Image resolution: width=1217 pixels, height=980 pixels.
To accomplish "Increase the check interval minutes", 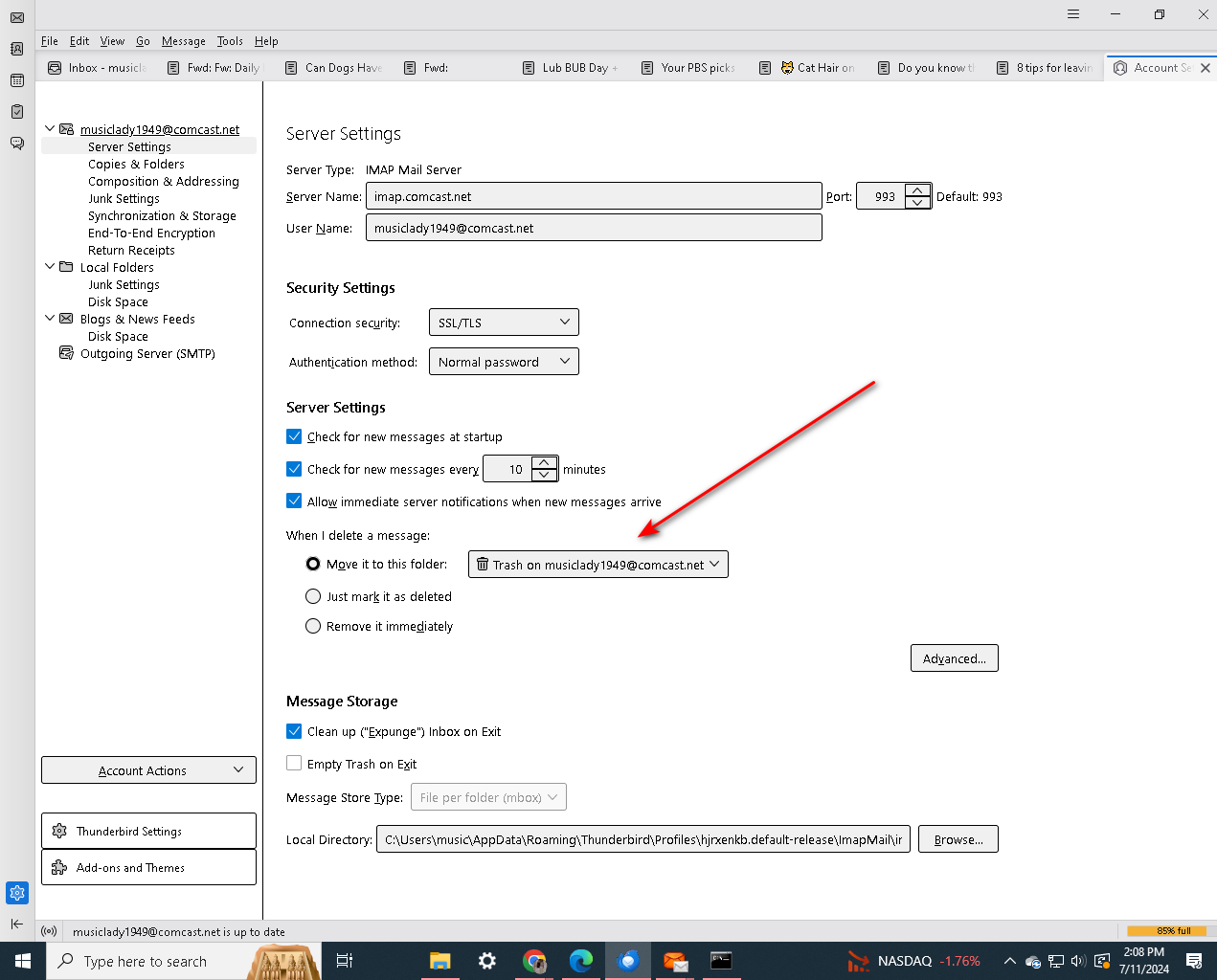I will coord(544,463).
